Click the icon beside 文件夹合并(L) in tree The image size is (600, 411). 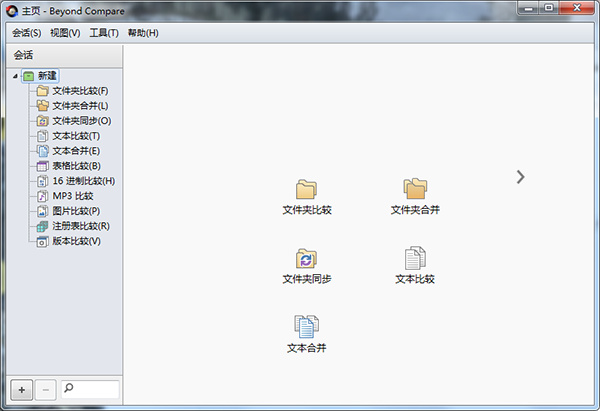(x=42, y=106)
